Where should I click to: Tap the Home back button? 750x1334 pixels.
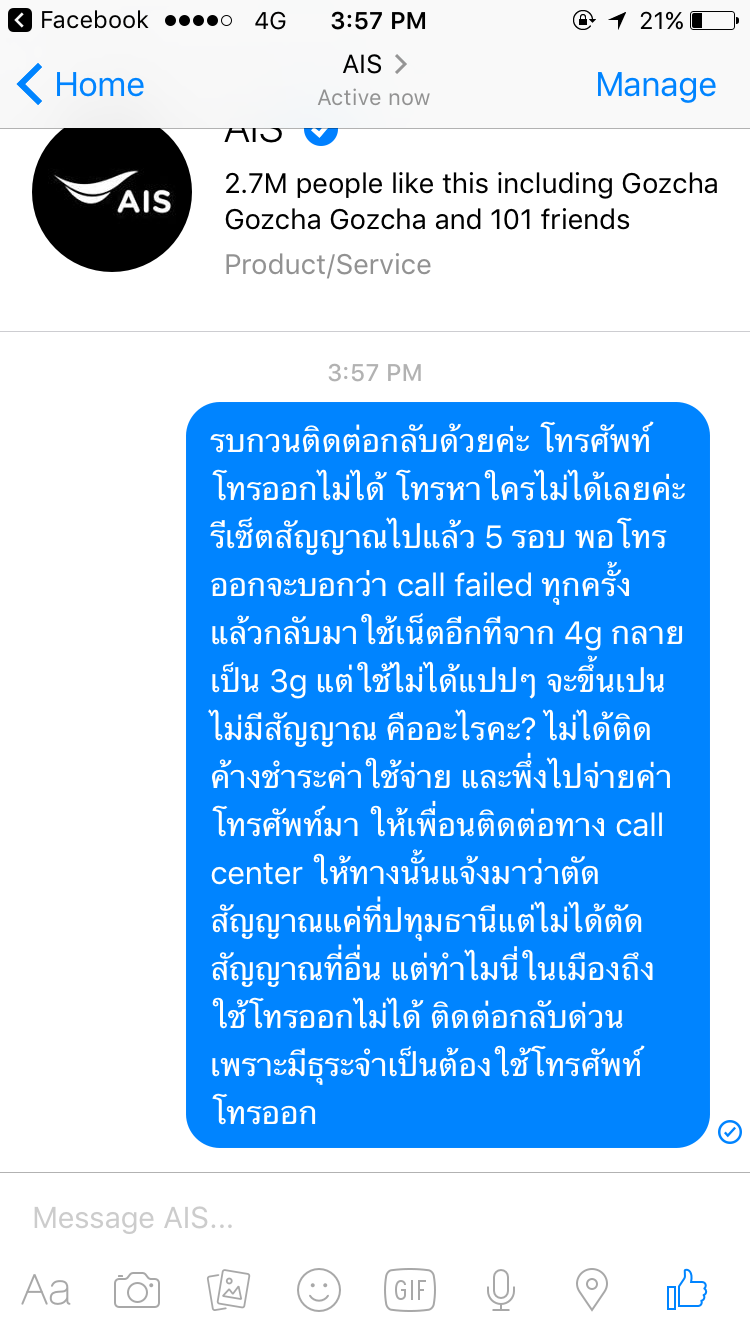point(81,85)
